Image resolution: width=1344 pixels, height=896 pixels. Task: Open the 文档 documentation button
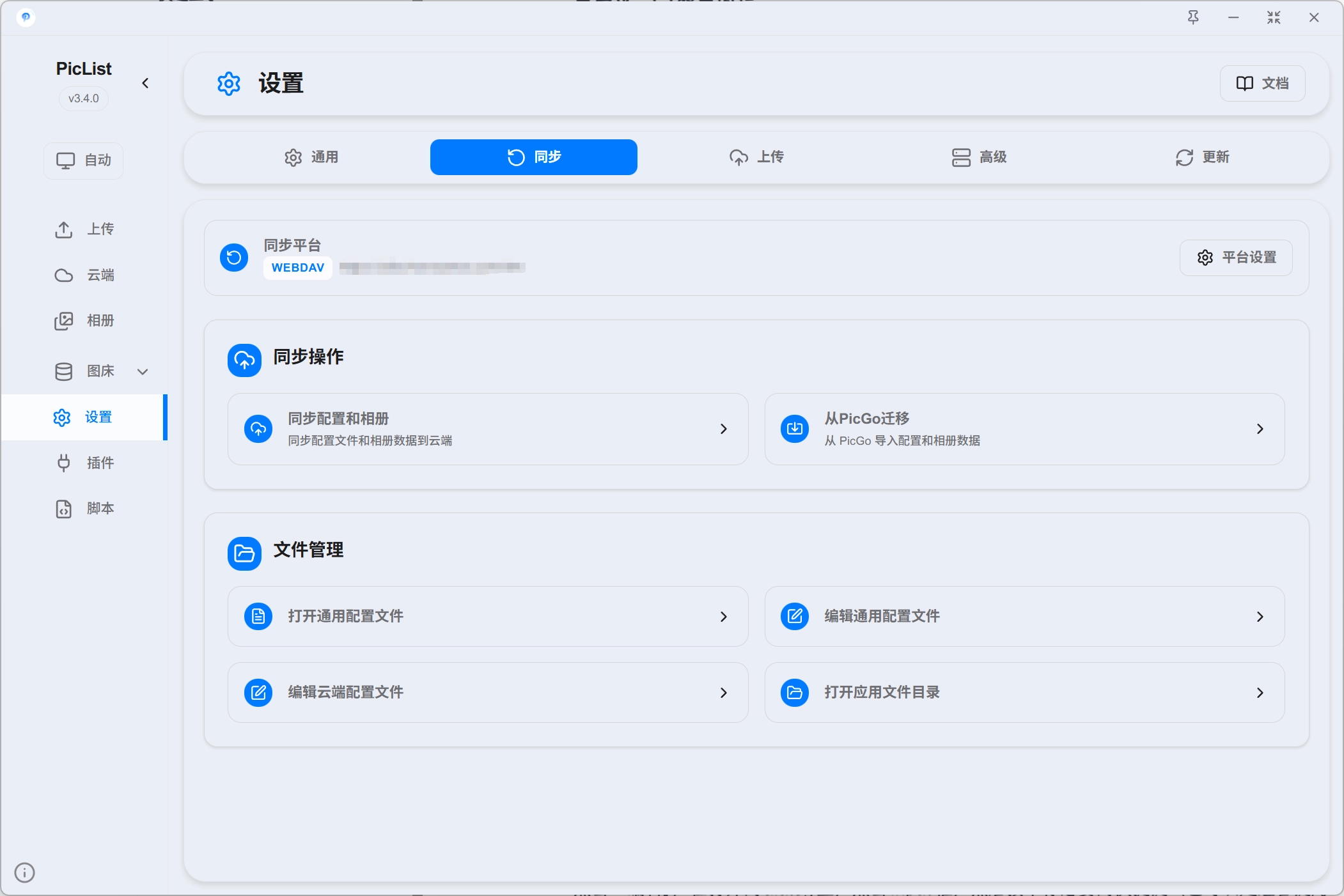[x=1262, y=83]
